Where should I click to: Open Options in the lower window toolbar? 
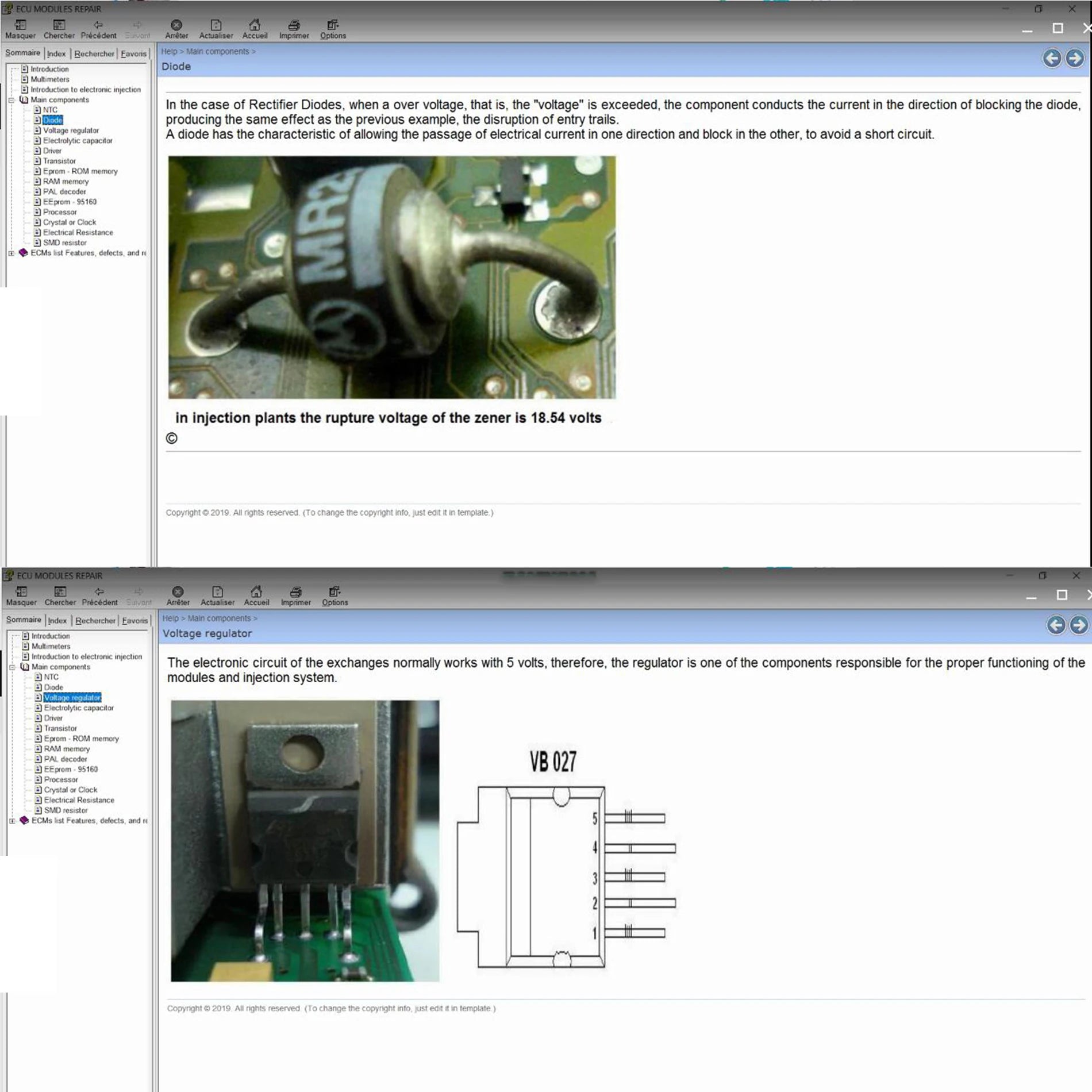[x=334, y=595]
